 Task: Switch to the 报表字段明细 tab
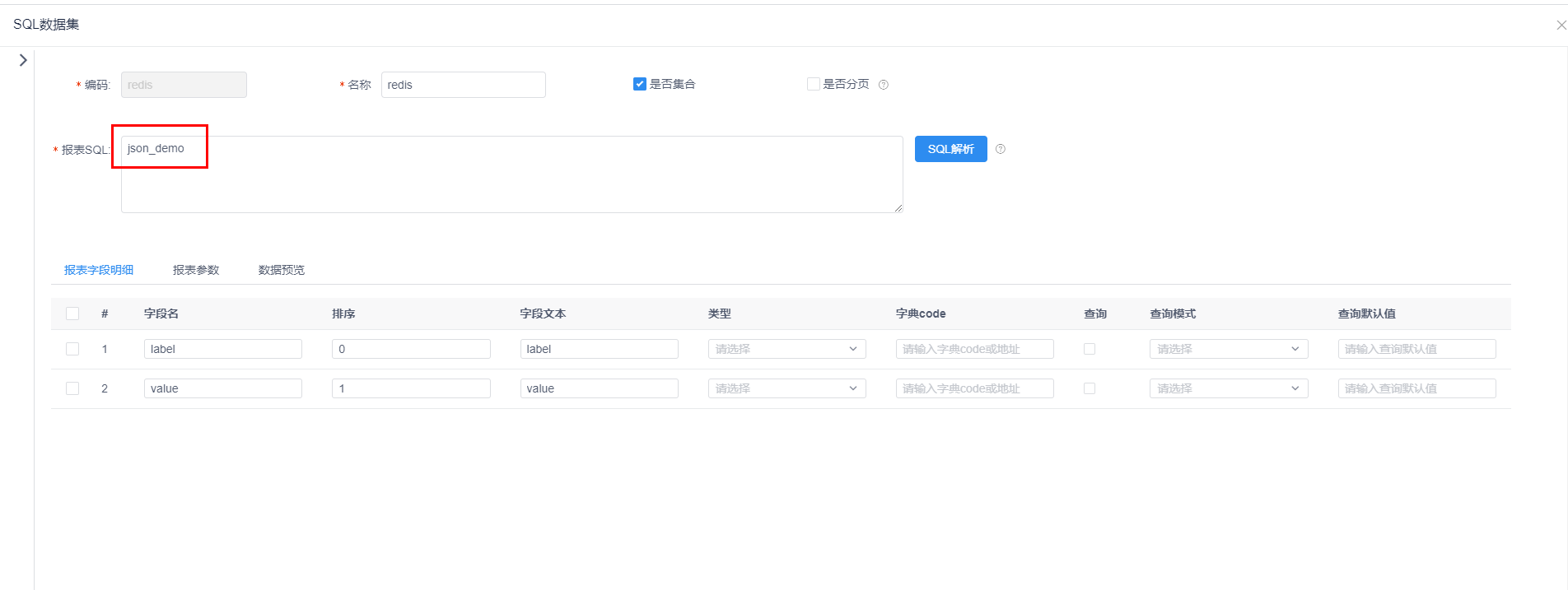tap(99, 270)
